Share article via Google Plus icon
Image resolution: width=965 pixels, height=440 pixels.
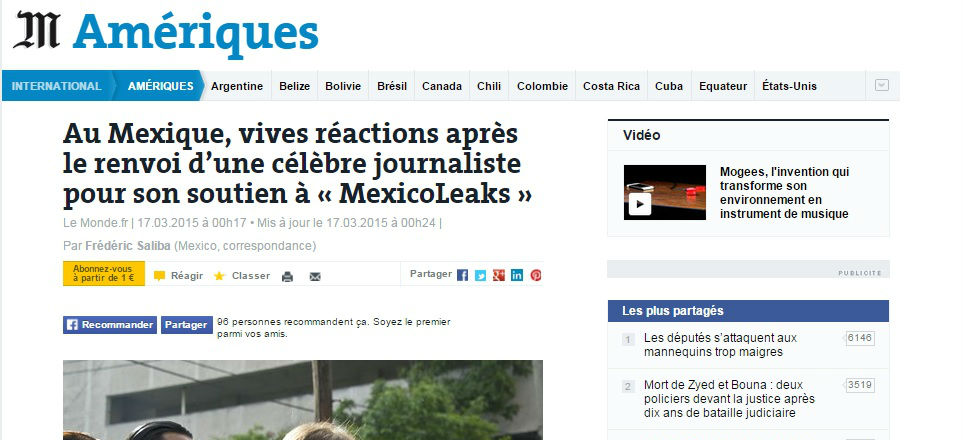click(499, 275)
